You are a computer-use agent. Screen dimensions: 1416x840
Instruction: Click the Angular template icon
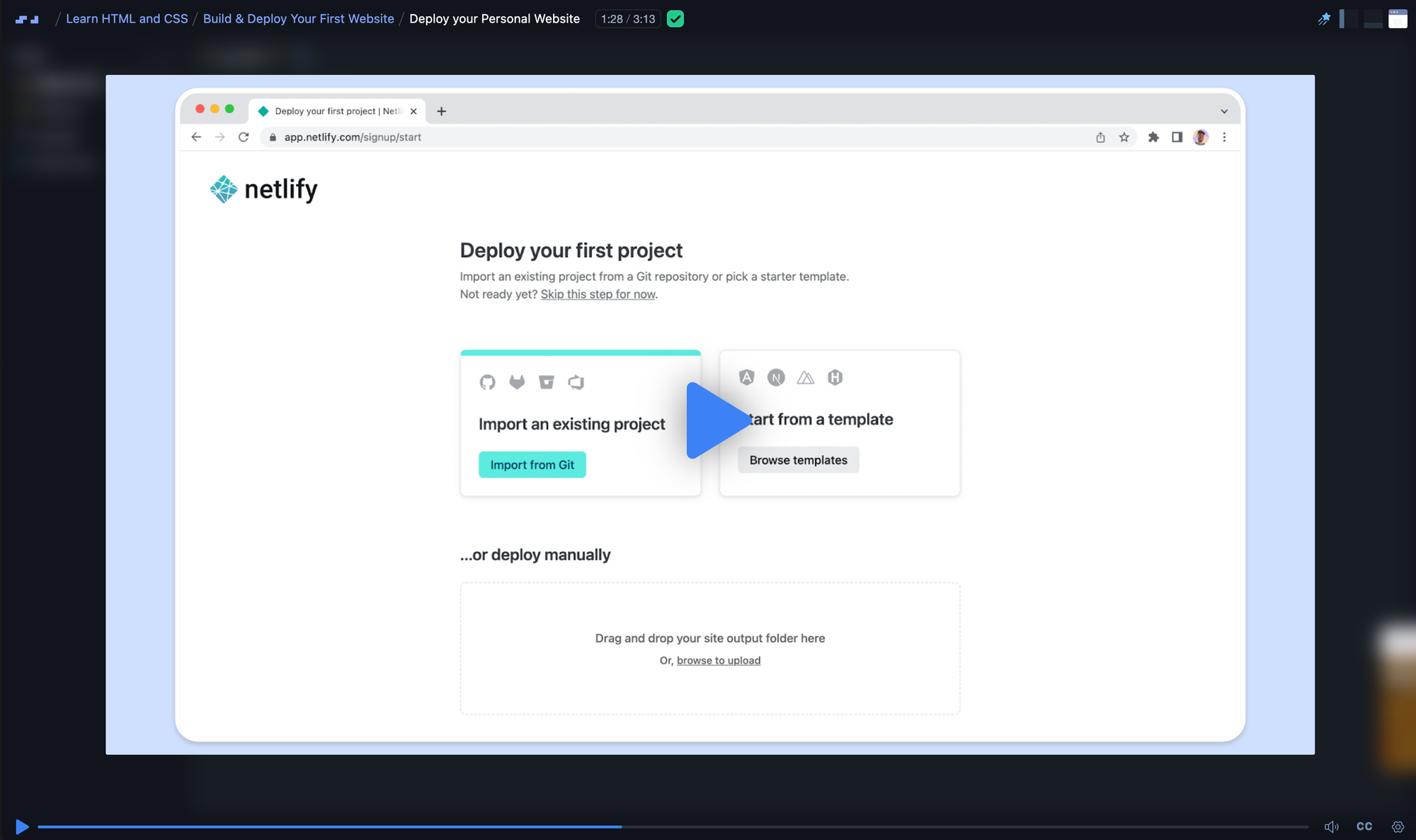pos(746,377)
